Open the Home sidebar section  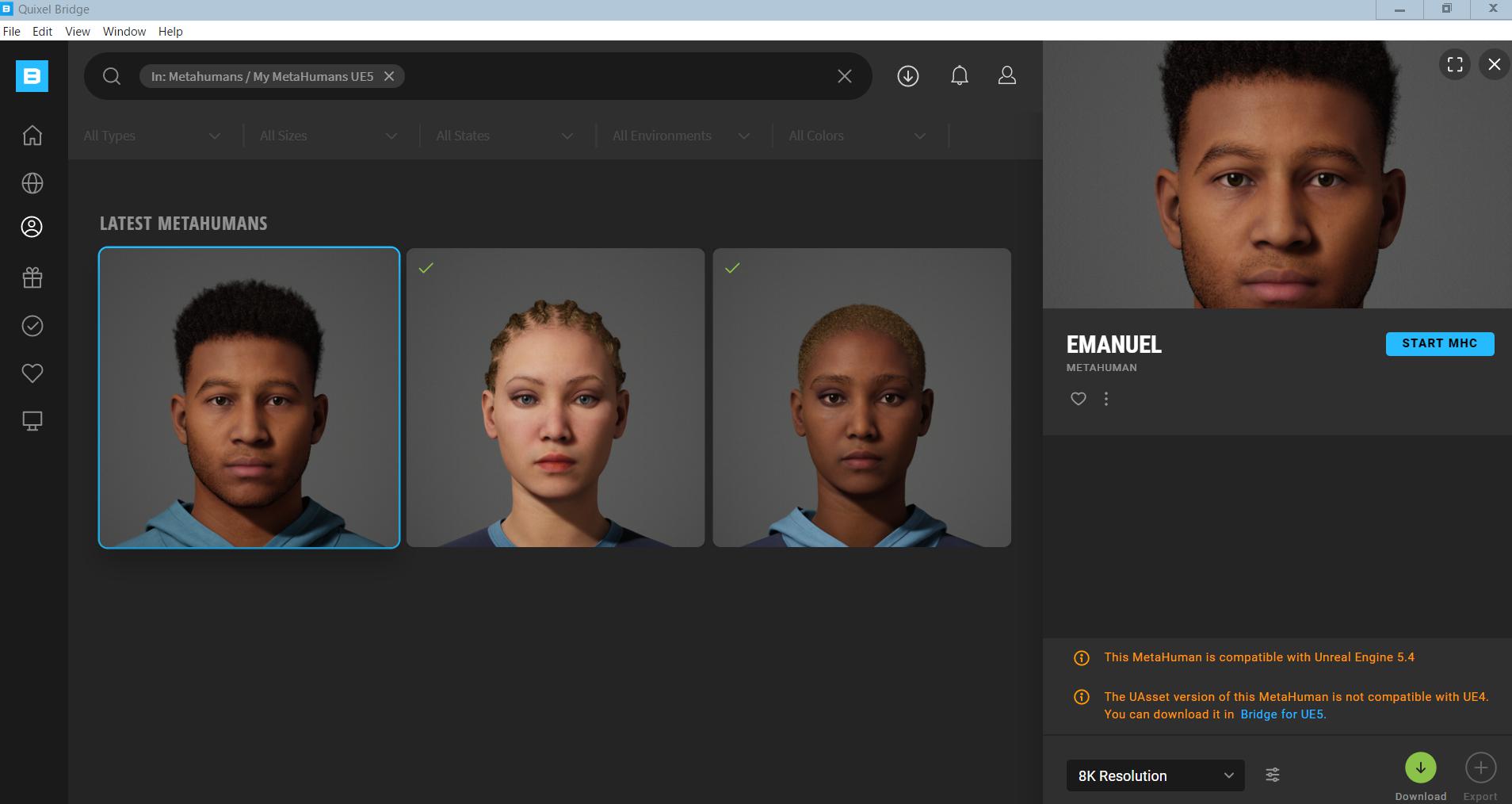(32, 136)
